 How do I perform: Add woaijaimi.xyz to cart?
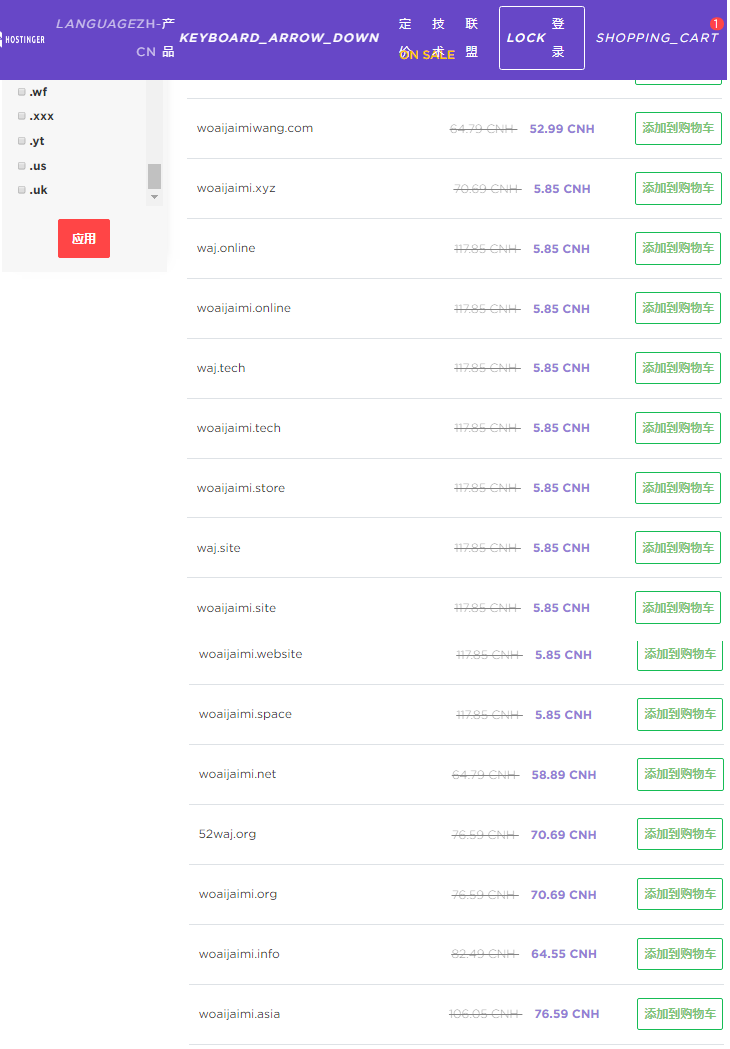(678, 188)
